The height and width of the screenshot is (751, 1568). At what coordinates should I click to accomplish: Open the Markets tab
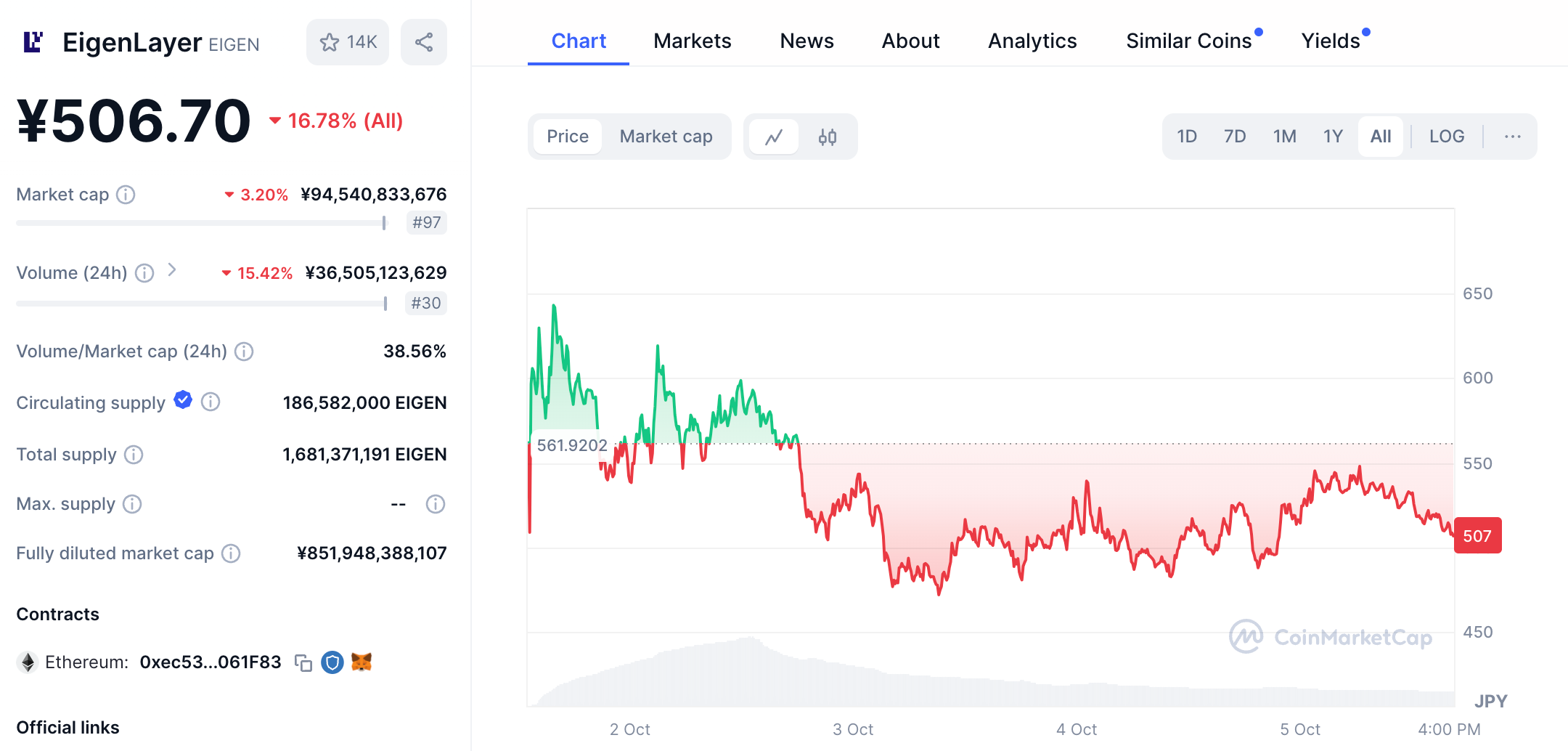pos(692,41)
